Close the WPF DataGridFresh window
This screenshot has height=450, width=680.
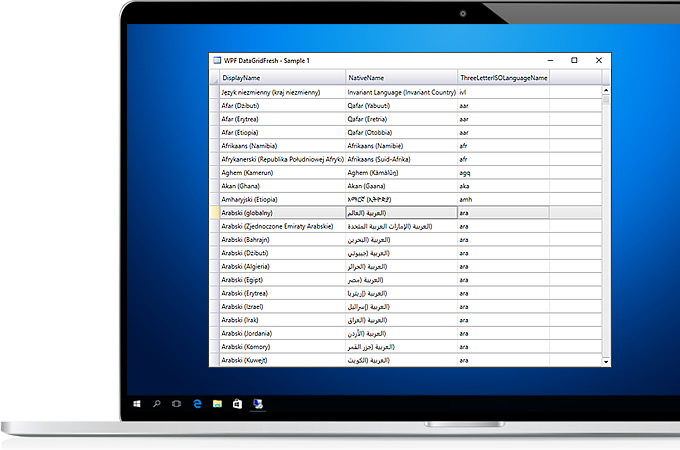pyautogui.click(x=599, y=60)
